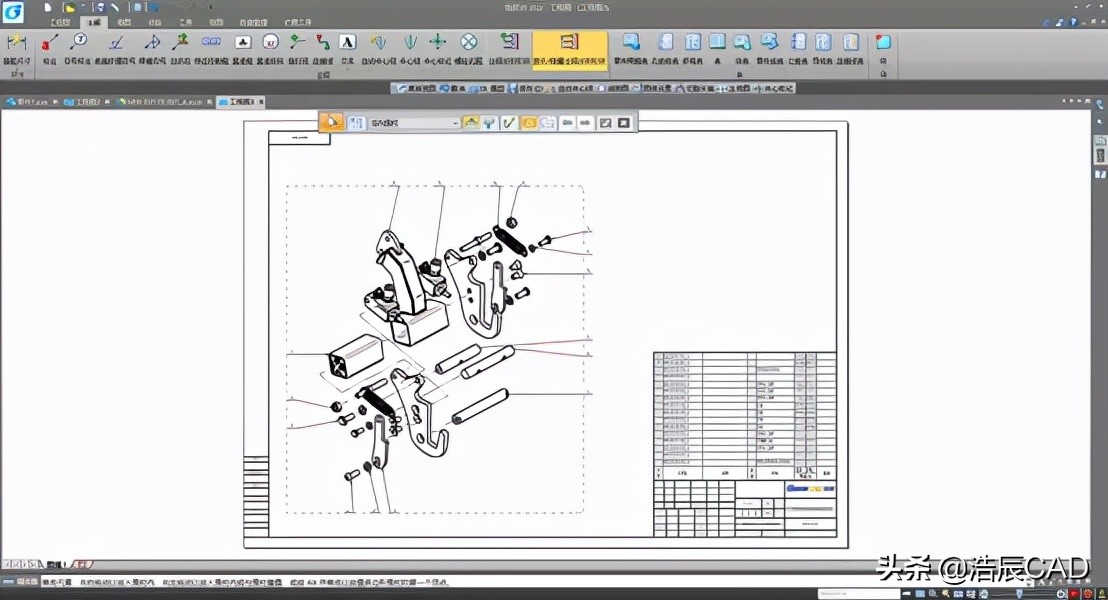Toggle the yellow highlighted button beside the floating bar dropdown
This screenshot has height=600, width=1108.
point(469,123)
